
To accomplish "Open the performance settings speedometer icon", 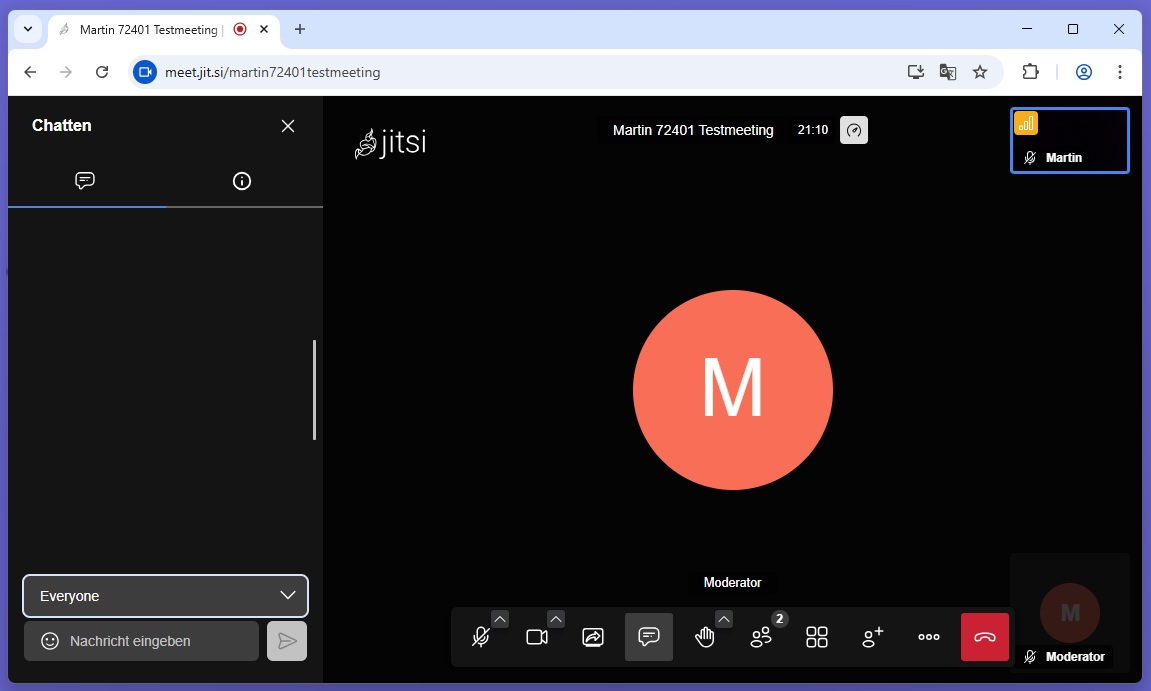I will [854, 130].
